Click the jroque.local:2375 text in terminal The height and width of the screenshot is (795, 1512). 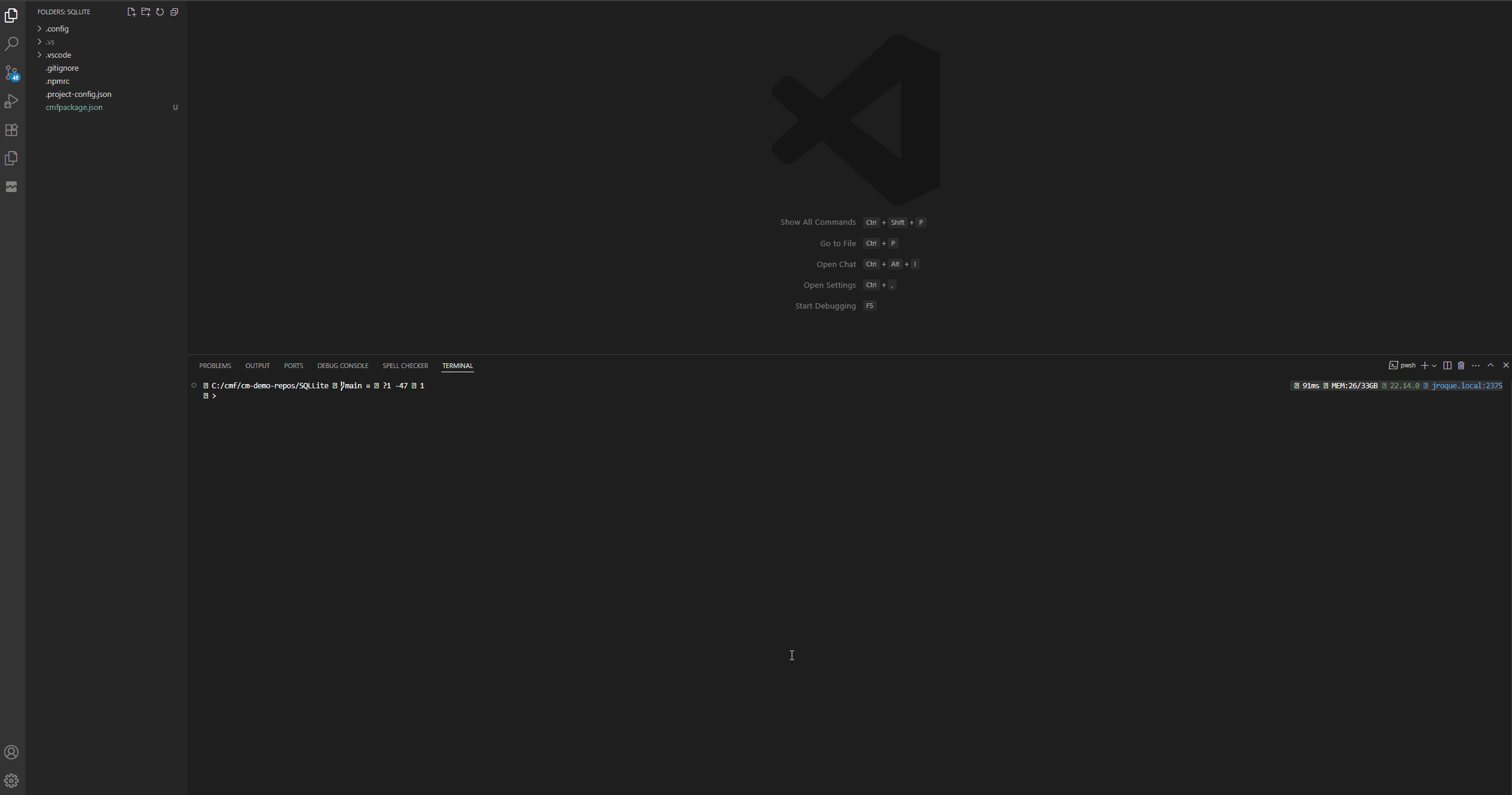click(x=1467, y=386)
